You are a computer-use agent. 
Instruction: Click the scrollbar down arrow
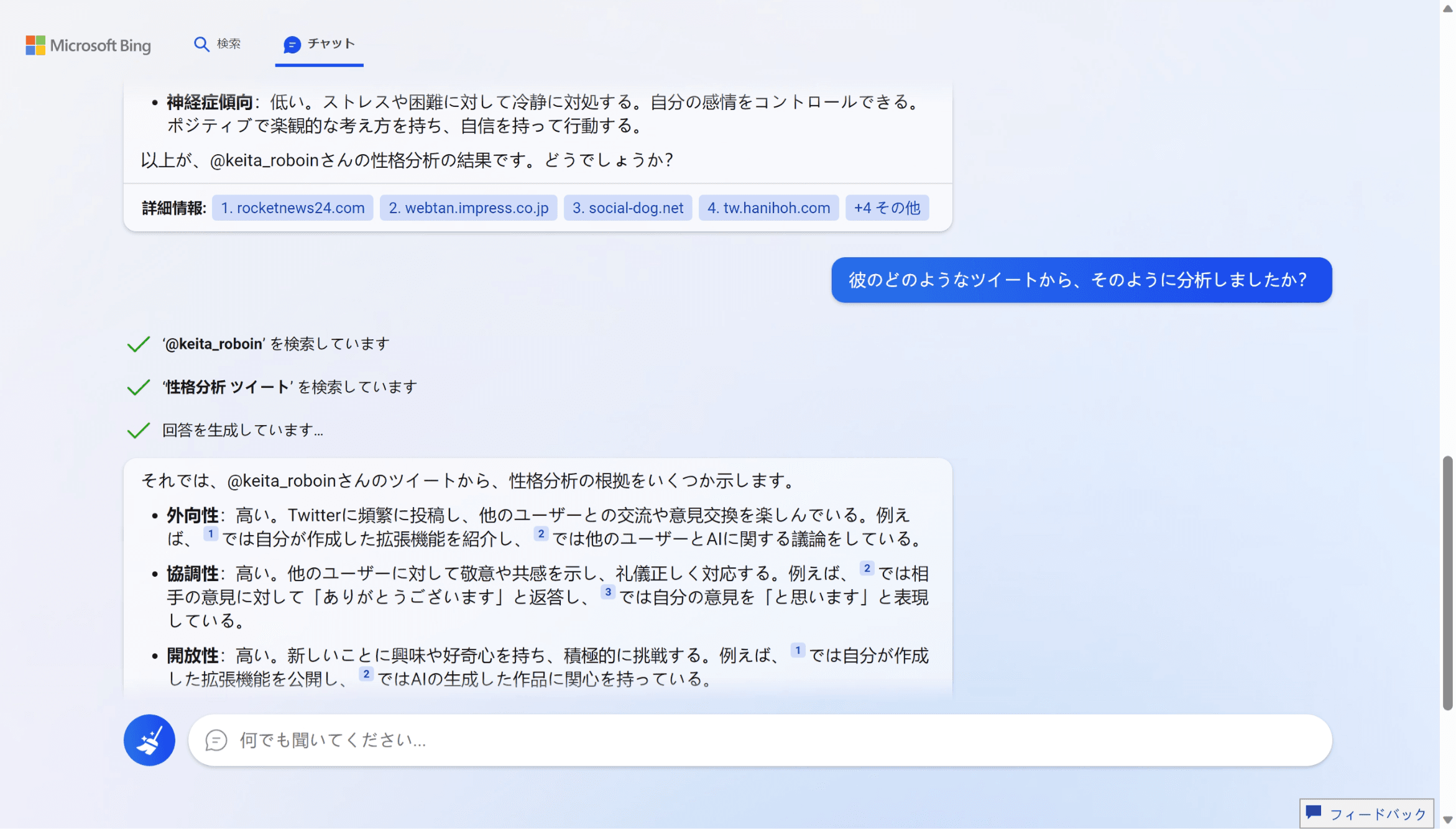(x=1448, y=820)
